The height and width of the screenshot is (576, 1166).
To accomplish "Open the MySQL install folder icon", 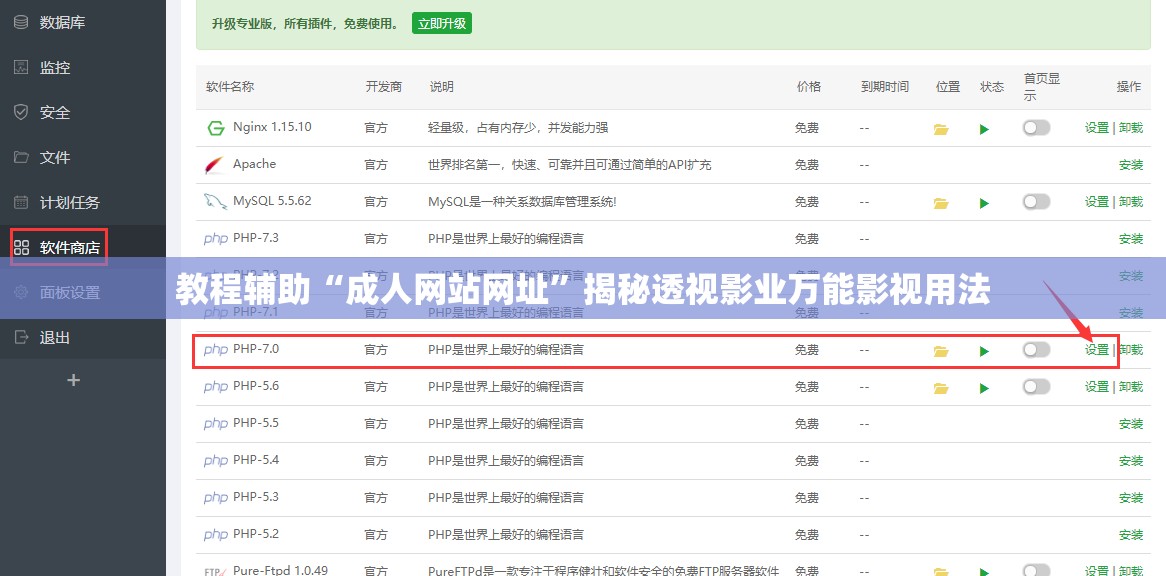I will click(941, 203).
